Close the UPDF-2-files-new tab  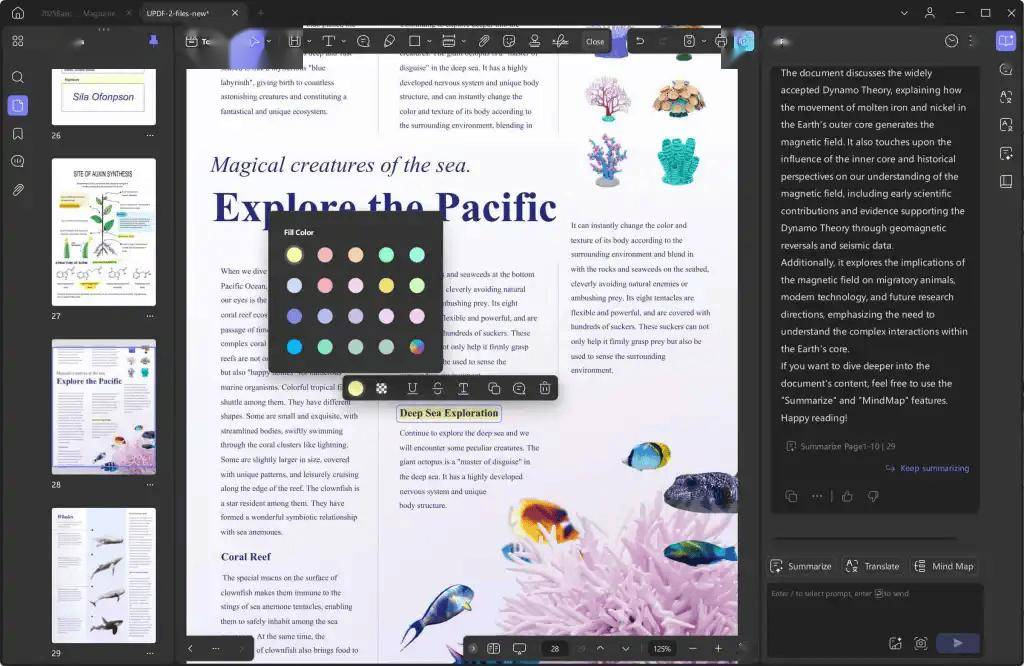click(x=235, y=12)
